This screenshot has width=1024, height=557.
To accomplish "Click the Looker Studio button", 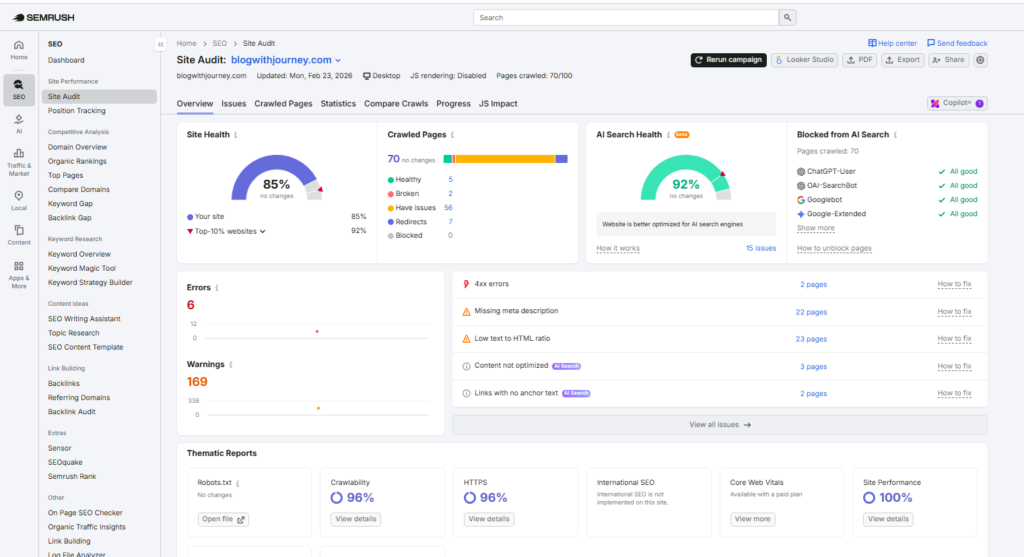I will (x=804, y=60).
